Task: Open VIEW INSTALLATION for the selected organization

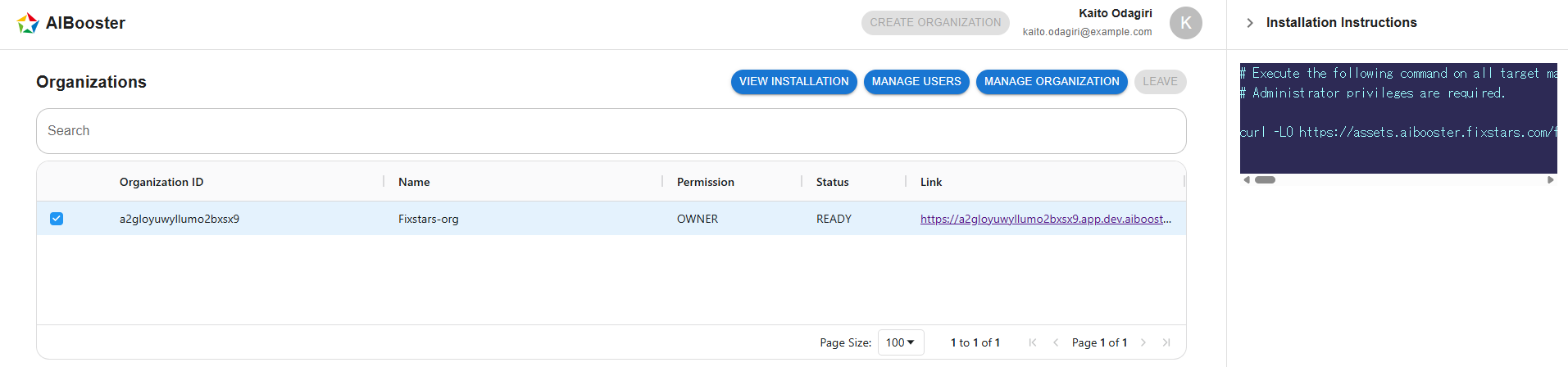Action: (794, 82)
